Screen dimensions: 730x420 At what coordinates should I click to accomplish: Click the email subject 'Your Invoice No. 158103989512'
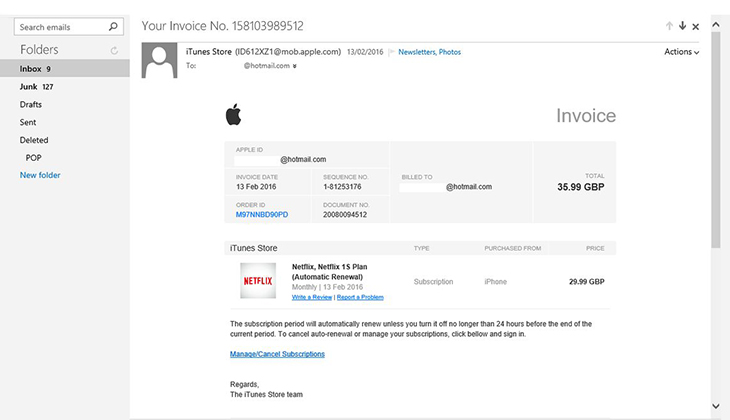[x=223, y=26]
